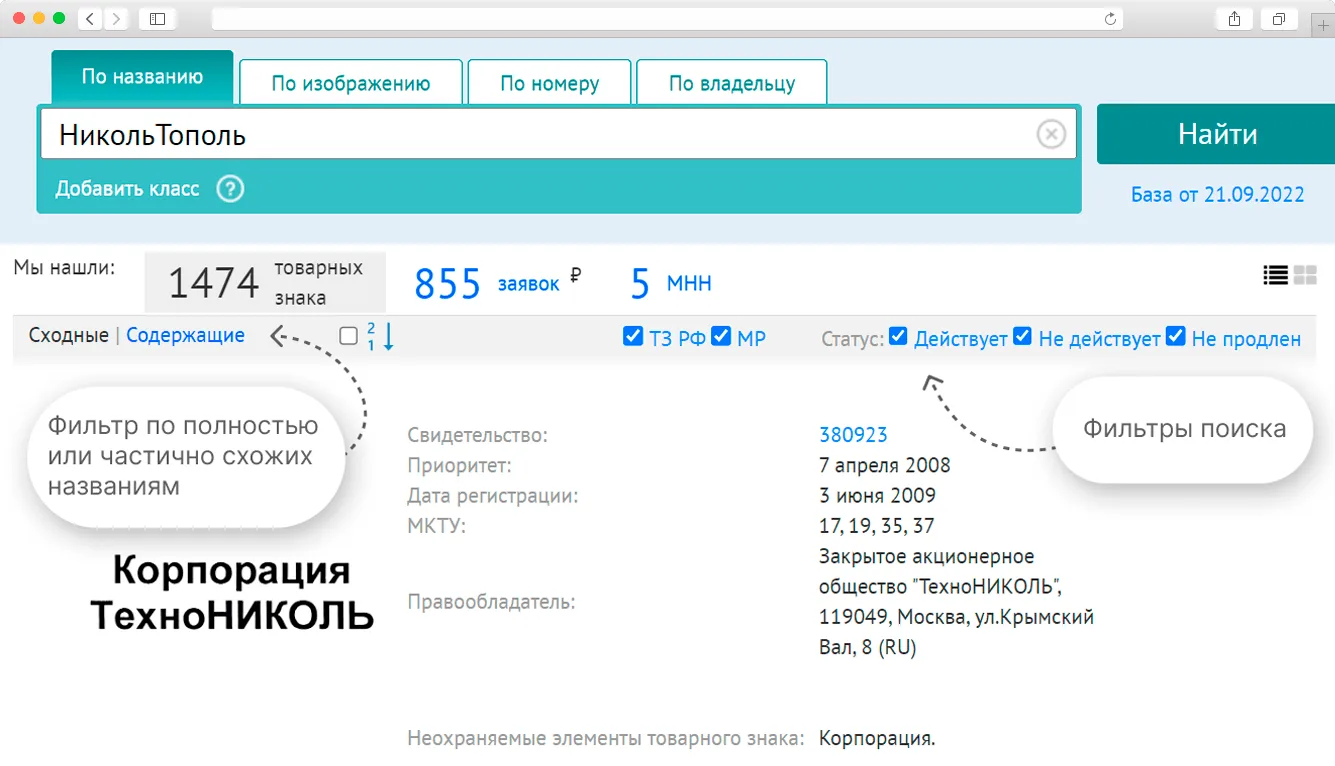The height and width of the screenshot is (766, 1335).
Task: Show all tabs overview icon
Action: tap(1278, 18)
